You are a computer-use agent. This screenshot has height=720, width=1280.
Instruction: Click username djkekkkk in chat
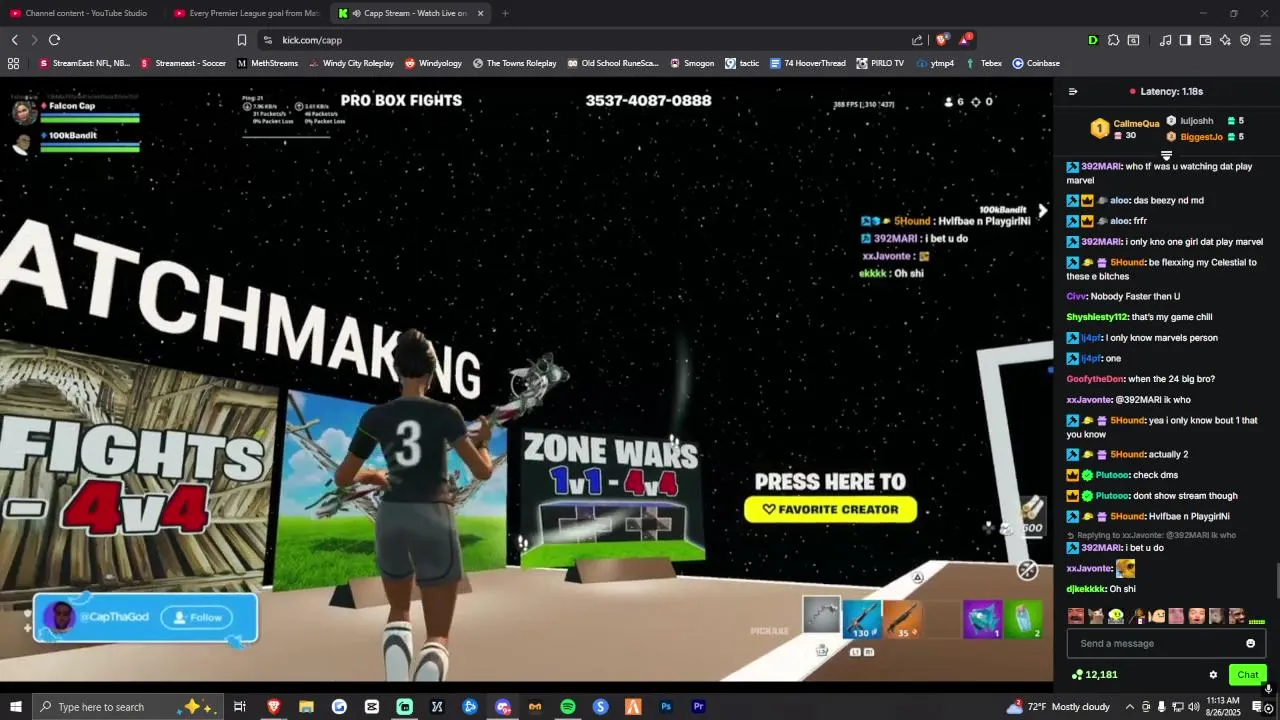click(1086, 589)
